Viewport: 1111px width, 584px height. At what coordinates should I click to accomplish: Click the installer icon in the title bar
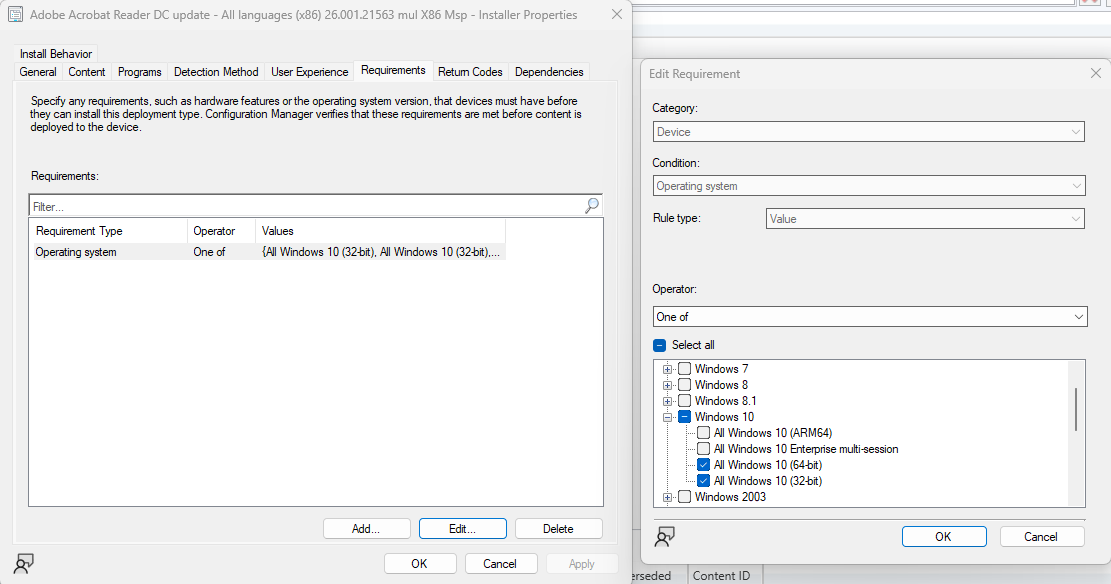click(x=16, y=14)
